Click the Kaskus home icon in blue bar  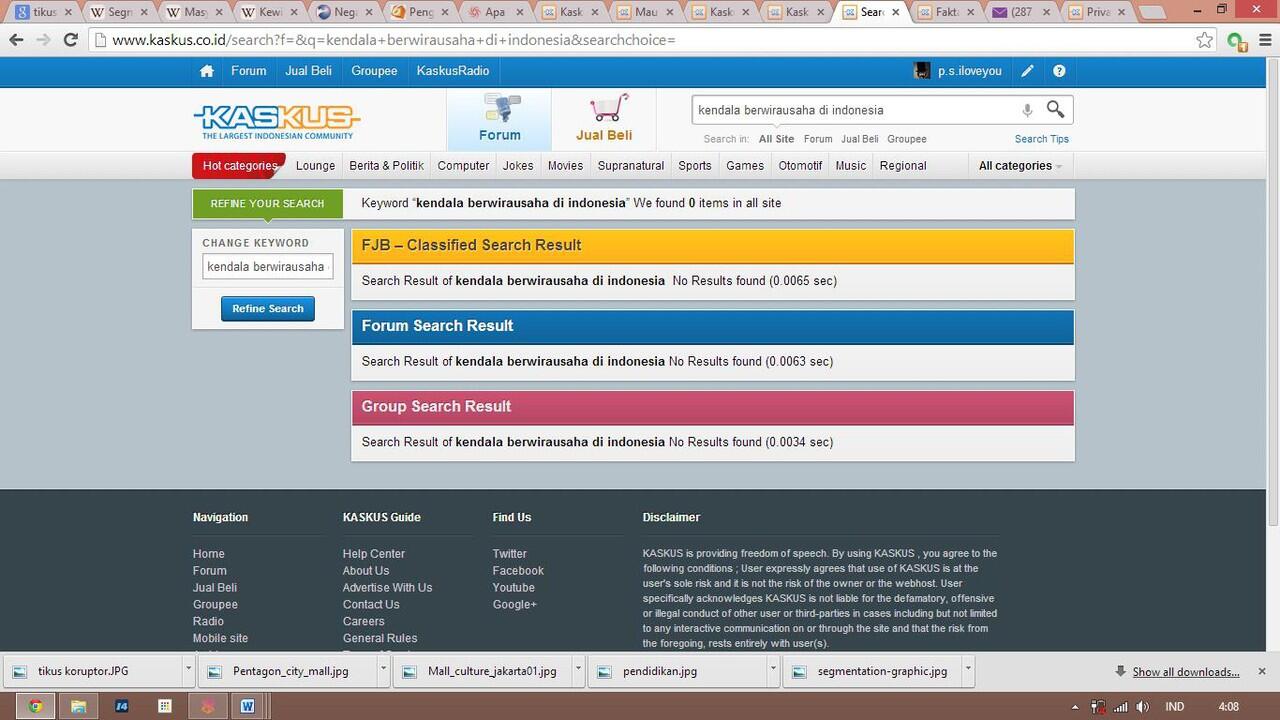(x=207, y=71)
